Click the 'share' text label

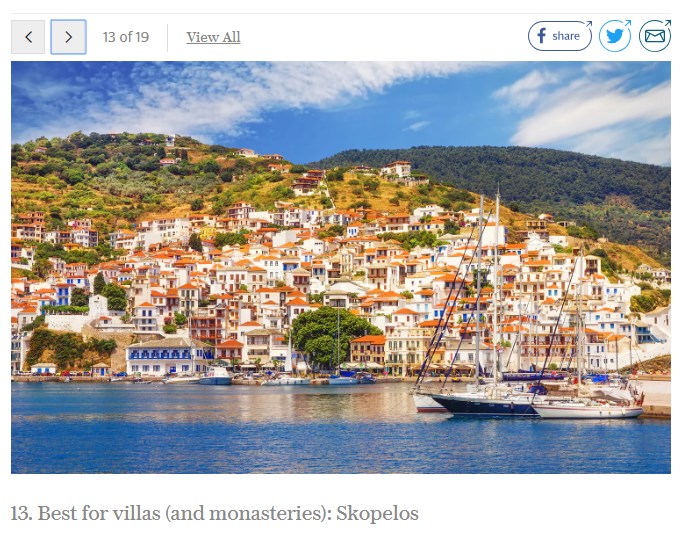(x=566, y=36)
